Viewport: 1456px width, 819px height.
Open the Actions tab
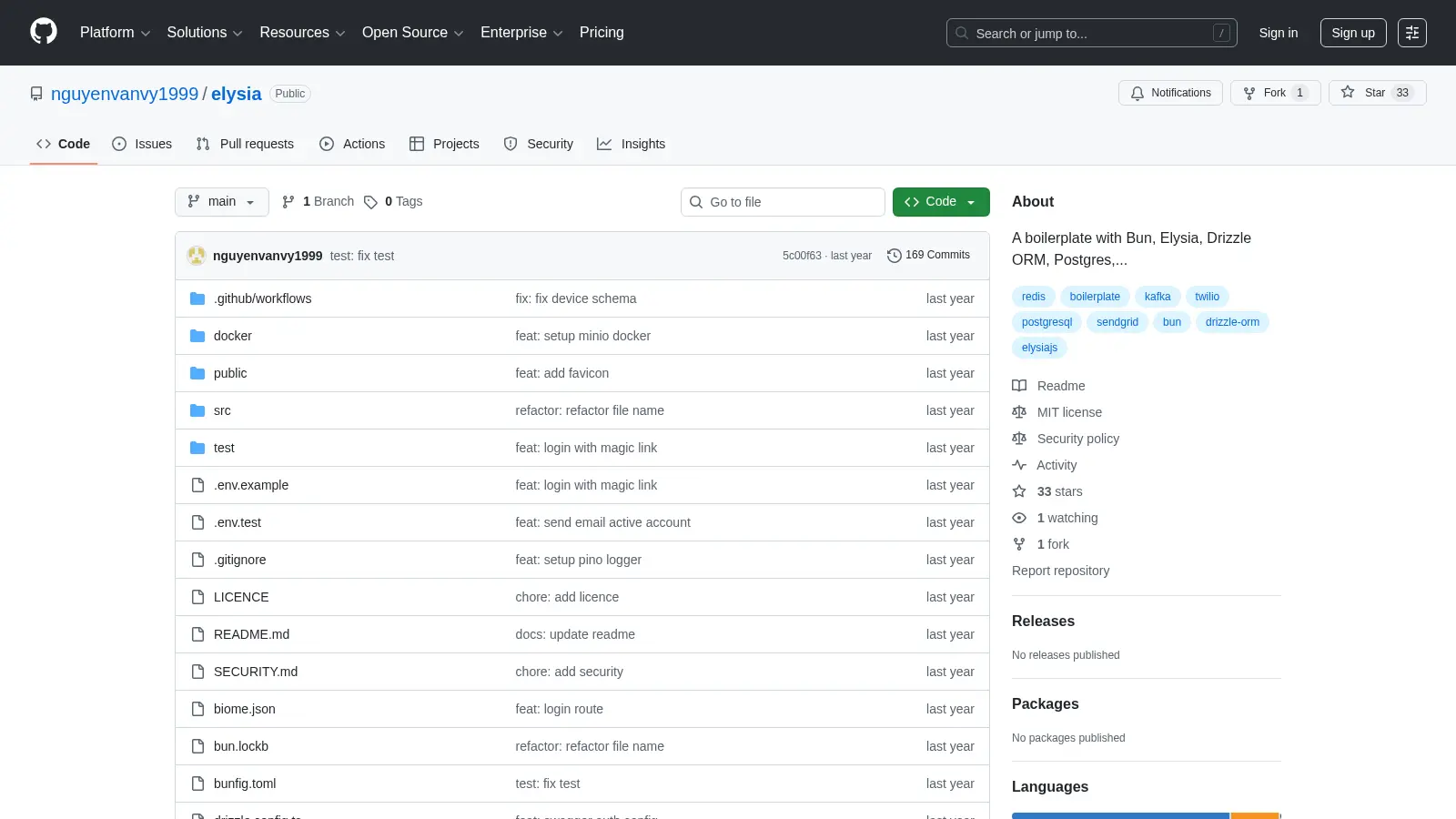tap(352, 144)
